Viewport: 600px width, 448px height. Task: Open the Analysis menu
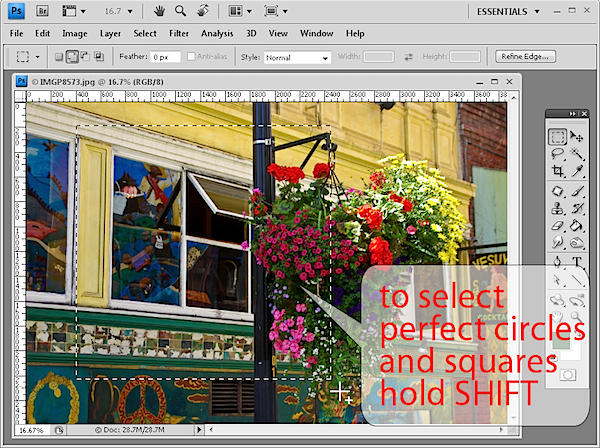(217, 34)
